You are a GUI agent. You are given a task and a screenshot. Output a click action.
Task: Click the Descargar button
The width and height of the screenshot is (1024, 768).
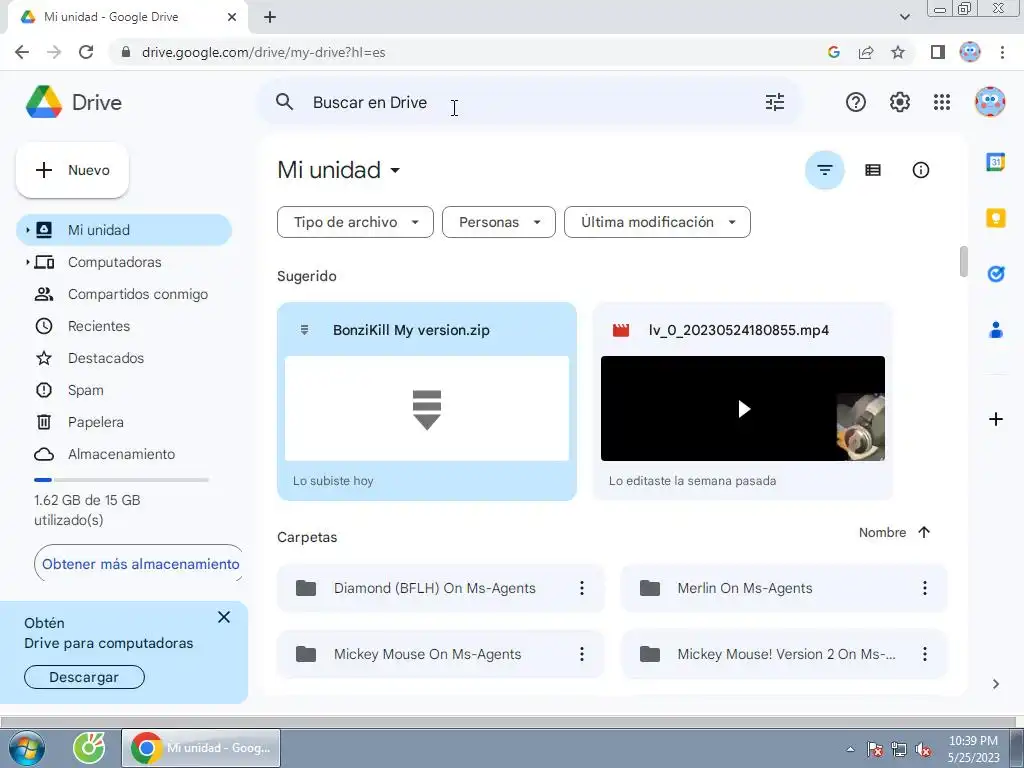pos(84,677)
